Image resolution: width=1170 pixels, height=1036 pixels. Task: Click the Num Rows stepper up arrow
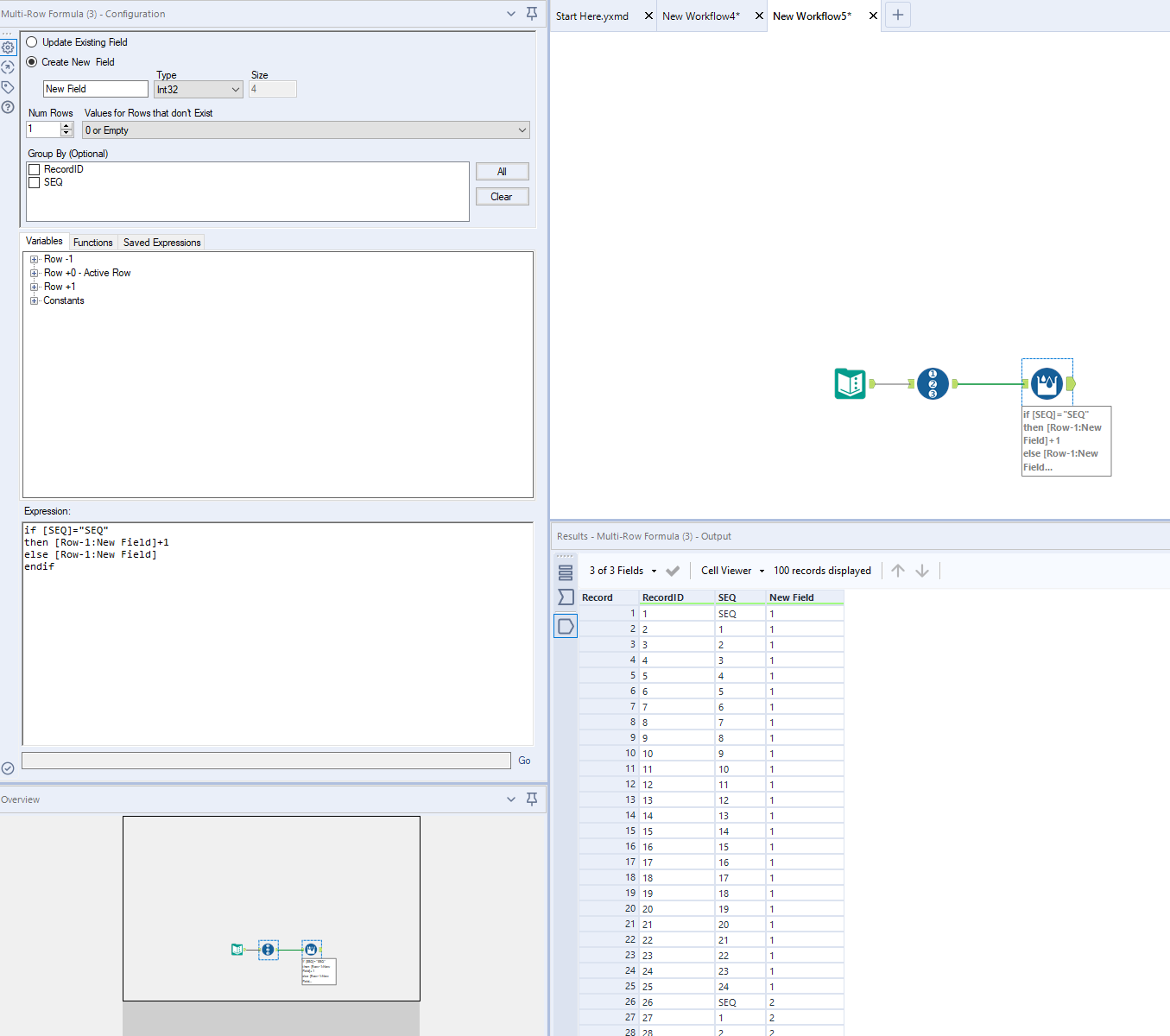(x=66, y=125)
